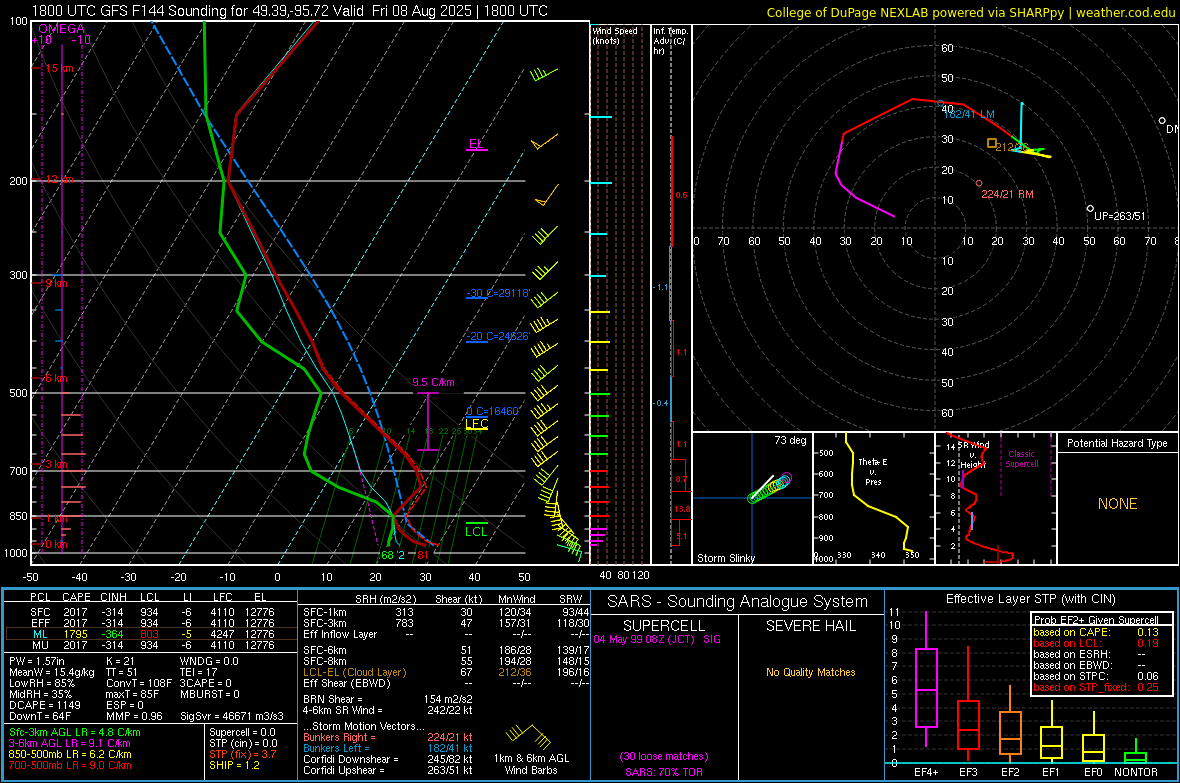Click 3-6km AGL LR = 9.1 C/km
This screenshot has width=1180, height=783.
(70, 743)
